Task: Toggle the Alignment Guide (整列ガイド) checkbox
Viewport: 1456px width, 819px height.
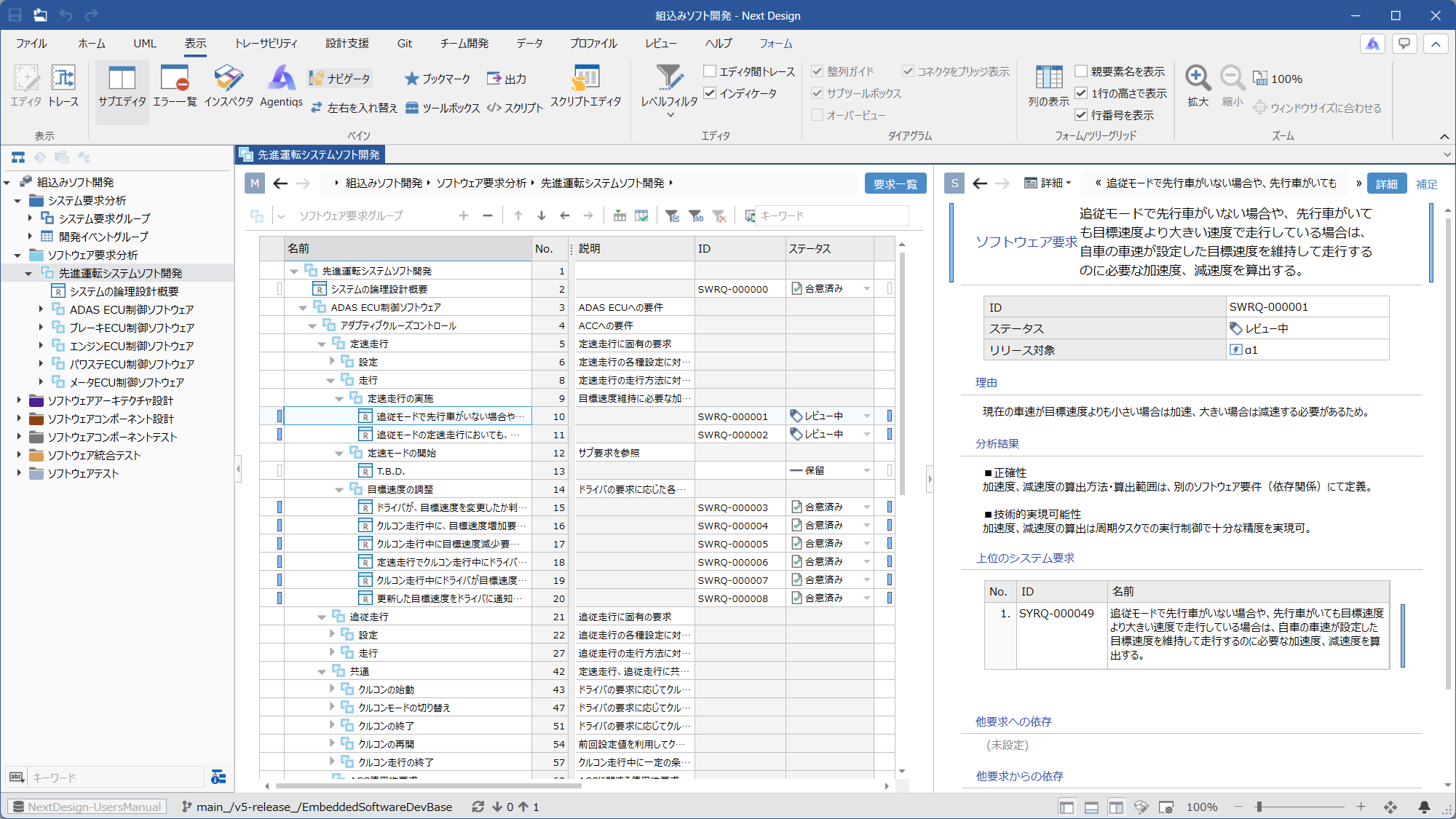Action: pos(817,71)
